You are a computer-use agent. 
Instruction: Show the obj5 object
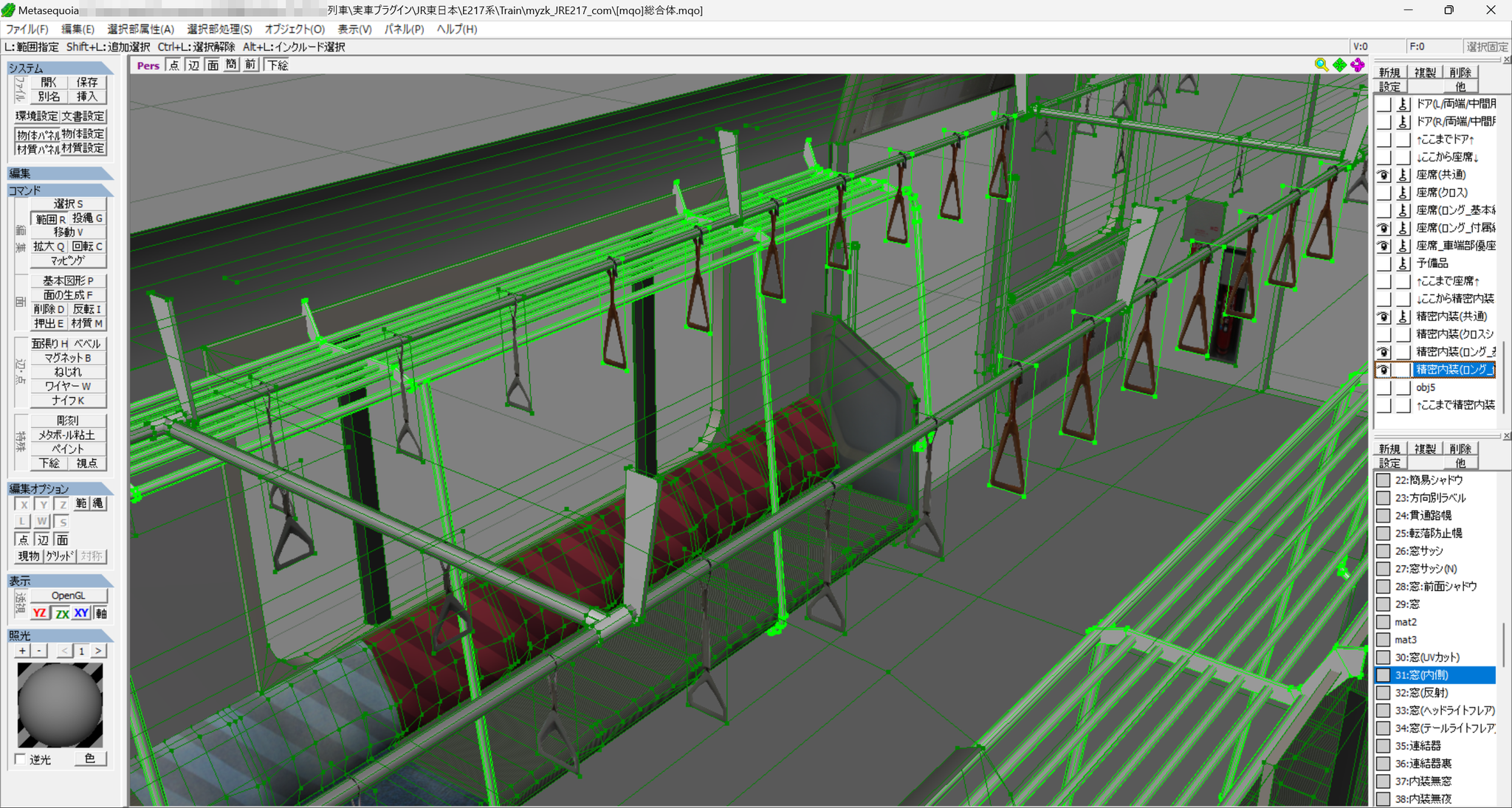[1384, 387]
